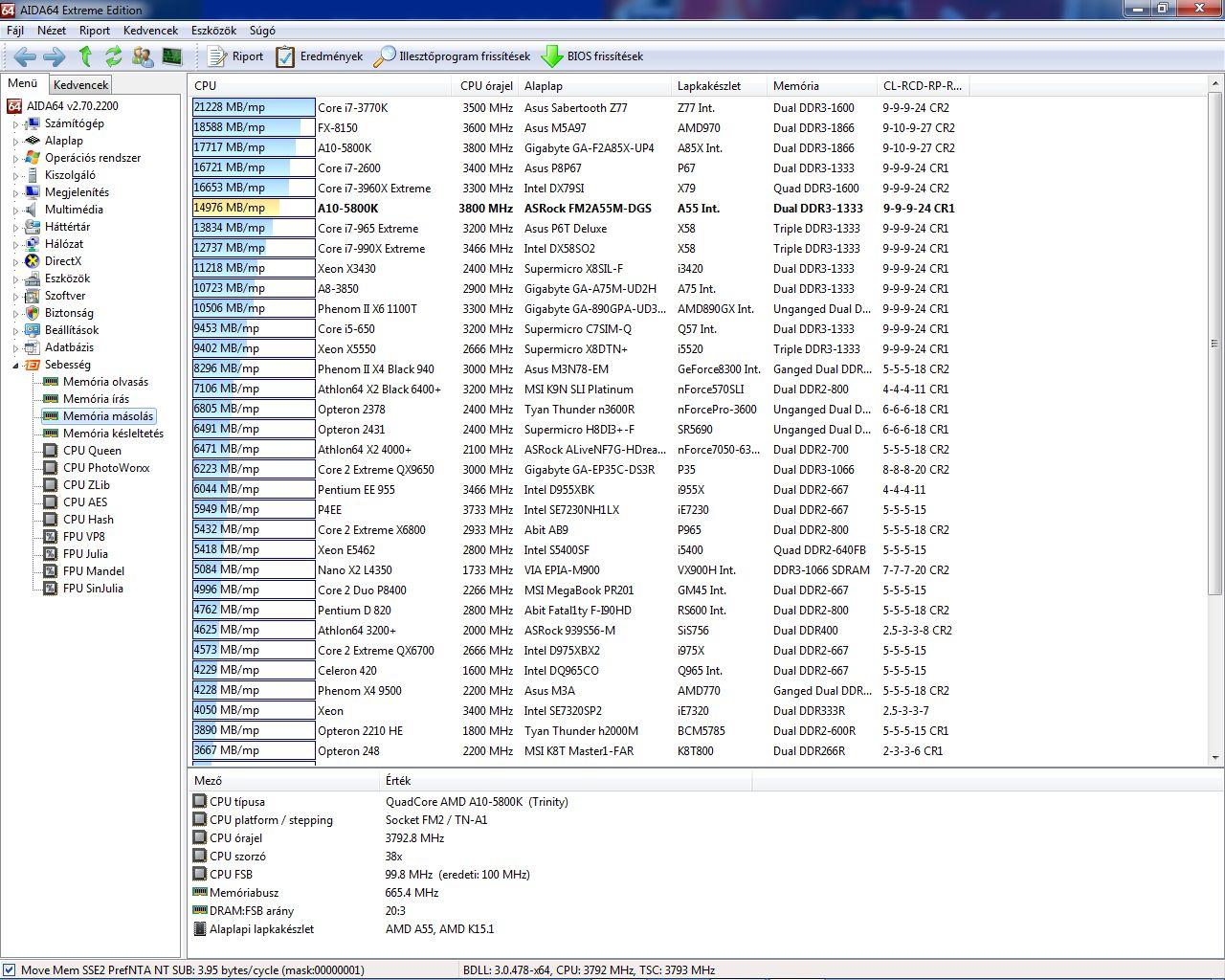Click the Adatbázis tree icon
The width and height of the screenshot is (1225, 980).
pyautogui.click(x=33, y=347)
